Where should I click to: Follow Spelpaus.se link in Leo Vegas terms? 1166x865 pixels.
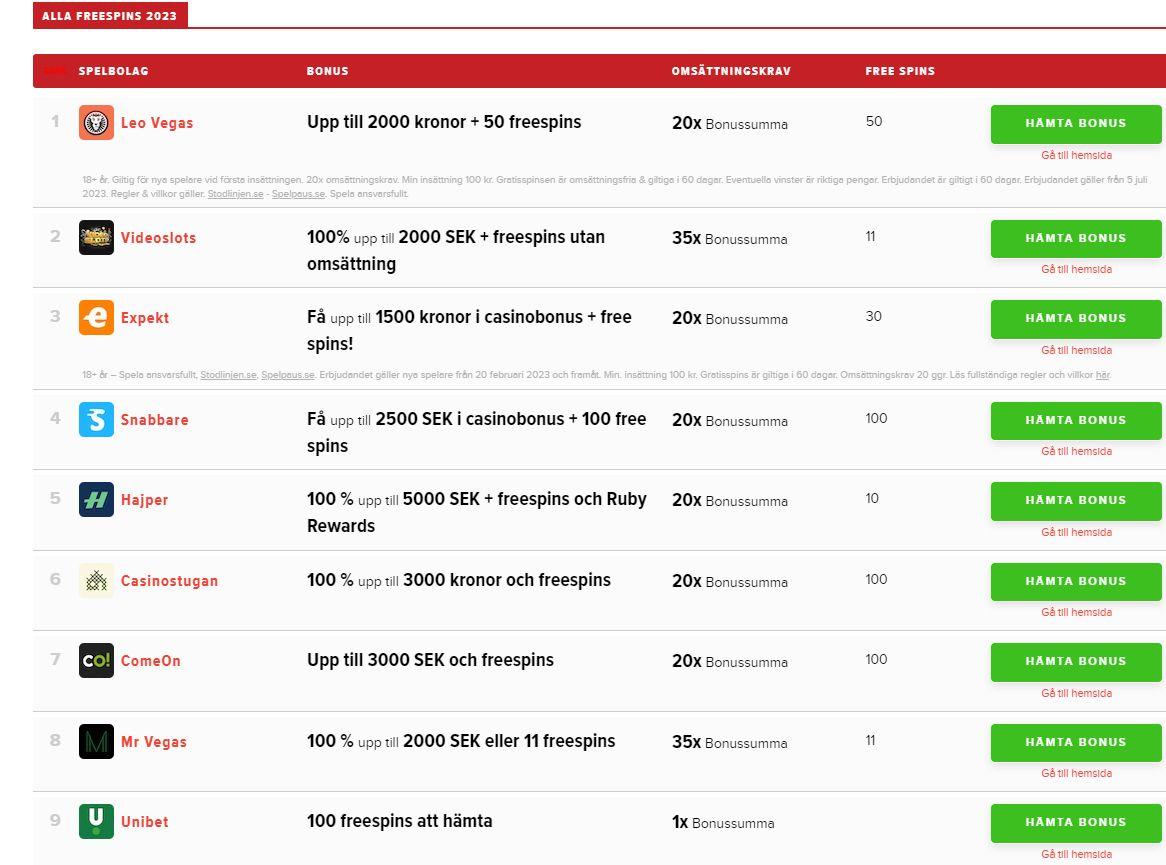[298, 194]
